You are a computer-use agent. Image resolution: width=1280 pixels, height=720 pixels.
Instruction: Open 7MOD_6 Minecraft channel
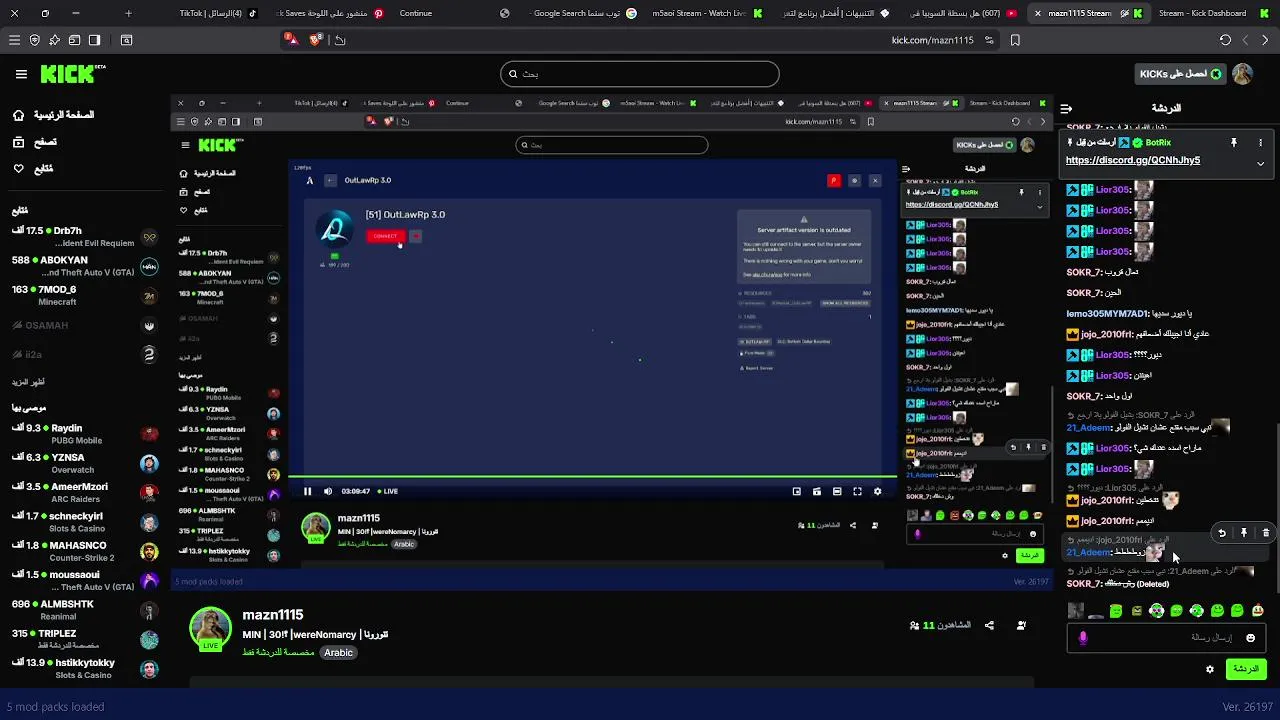coord(85,295)
